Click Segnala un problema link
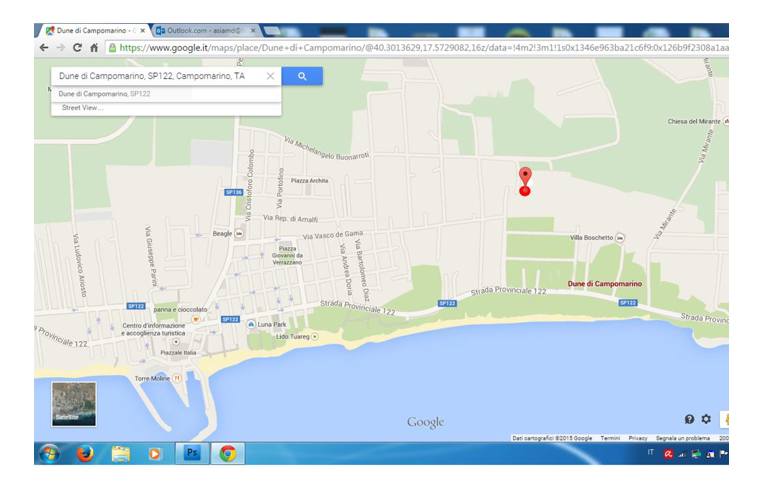Screen dimensions: 764x492 tap(683, 438)
